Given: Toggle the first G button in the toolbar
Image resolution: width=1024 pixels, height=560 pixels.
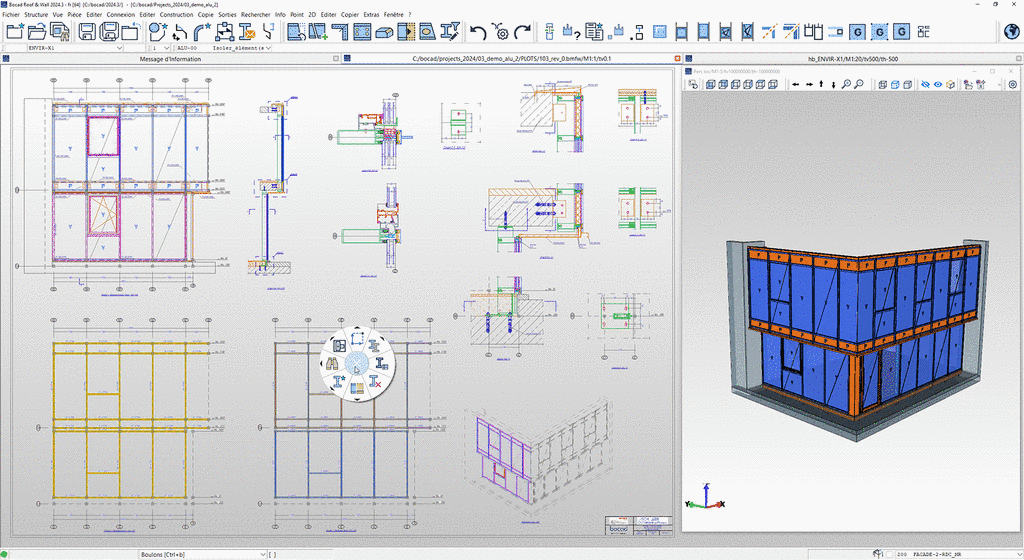Looking at the screenshot, I should tap(857, 32).
